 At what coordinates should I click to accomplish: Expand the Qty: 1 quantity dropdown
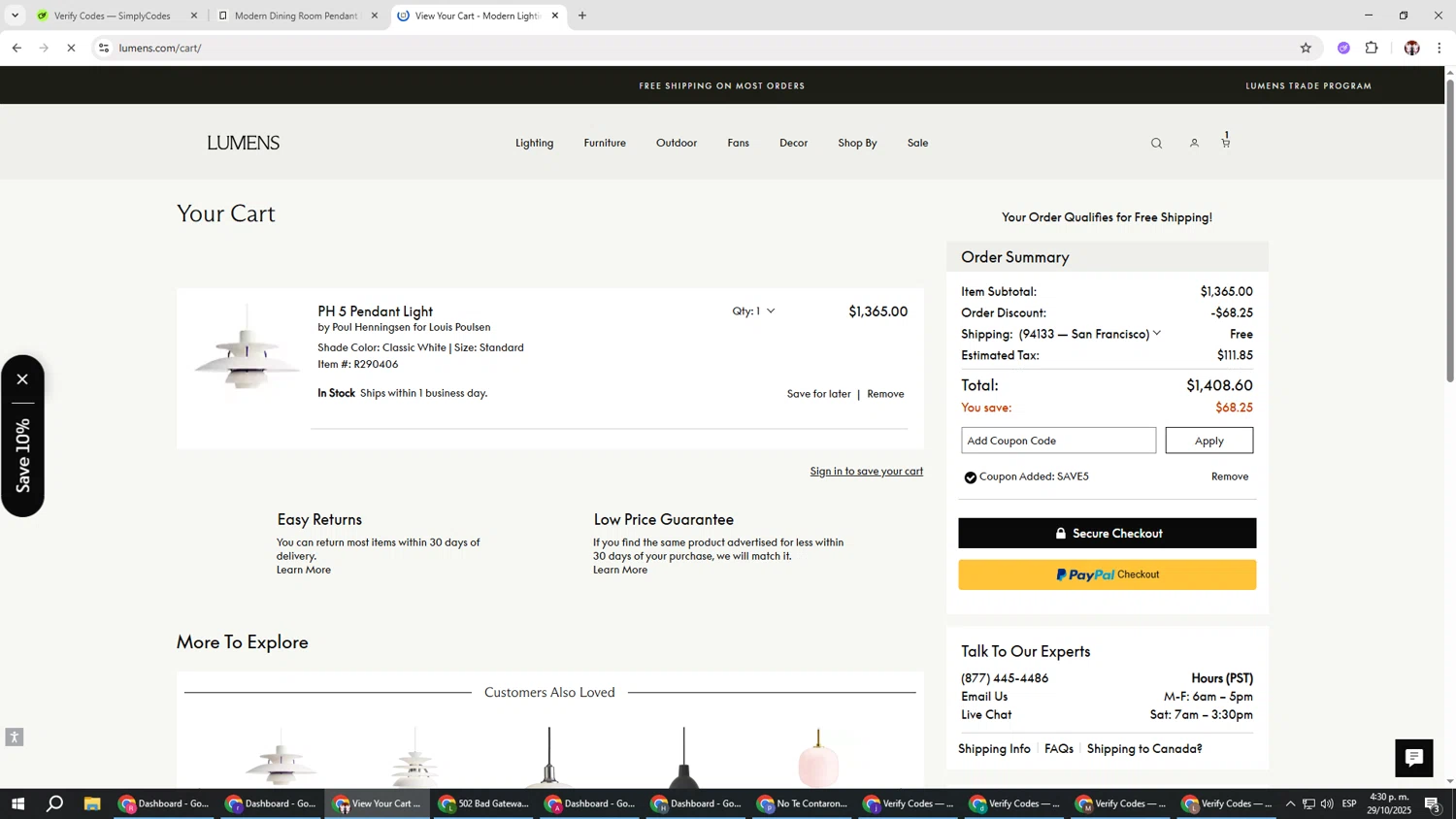pos(754,311)
